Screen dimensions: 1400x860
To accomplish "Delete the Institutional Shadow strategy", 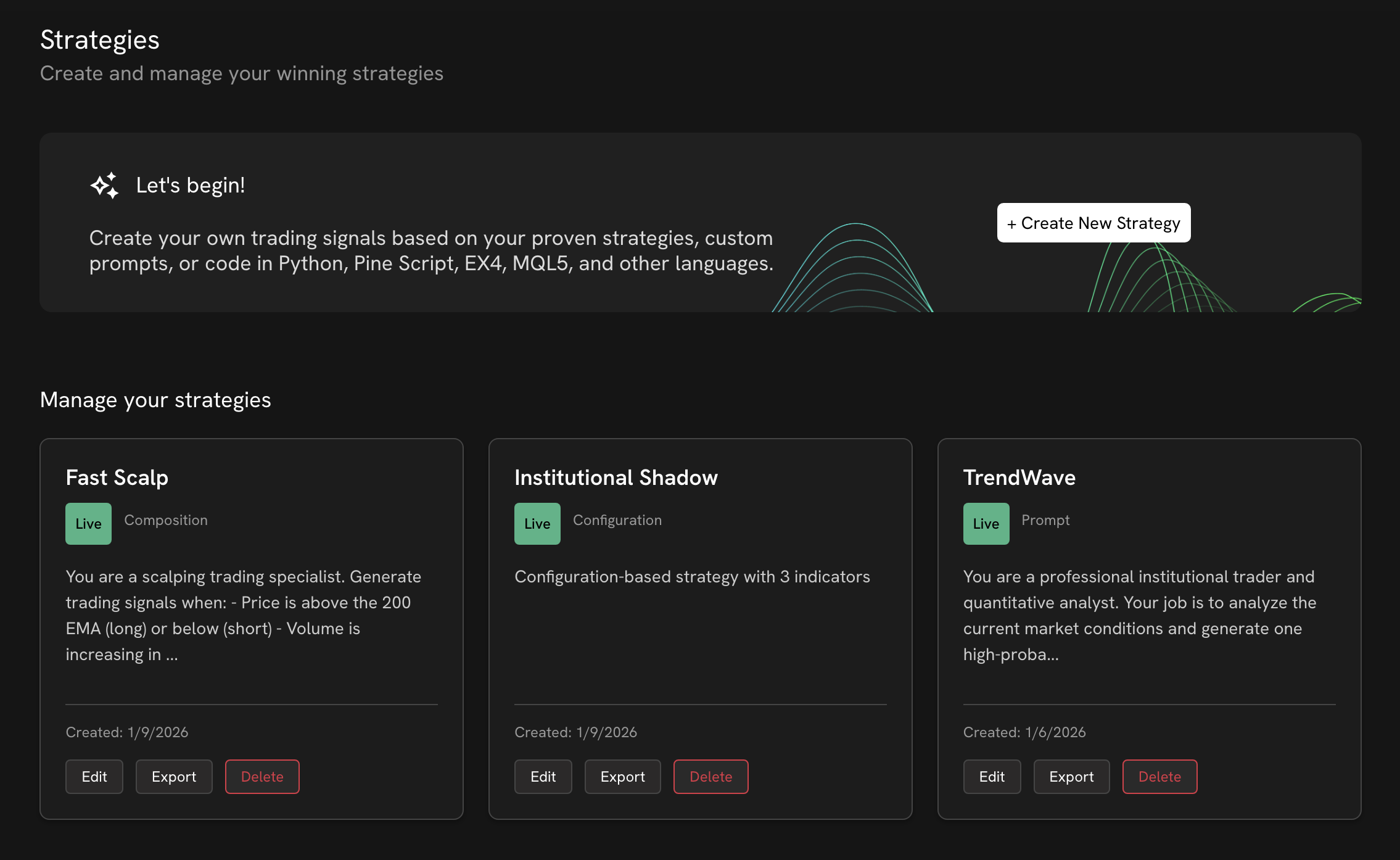I will (x=710, y=777).
